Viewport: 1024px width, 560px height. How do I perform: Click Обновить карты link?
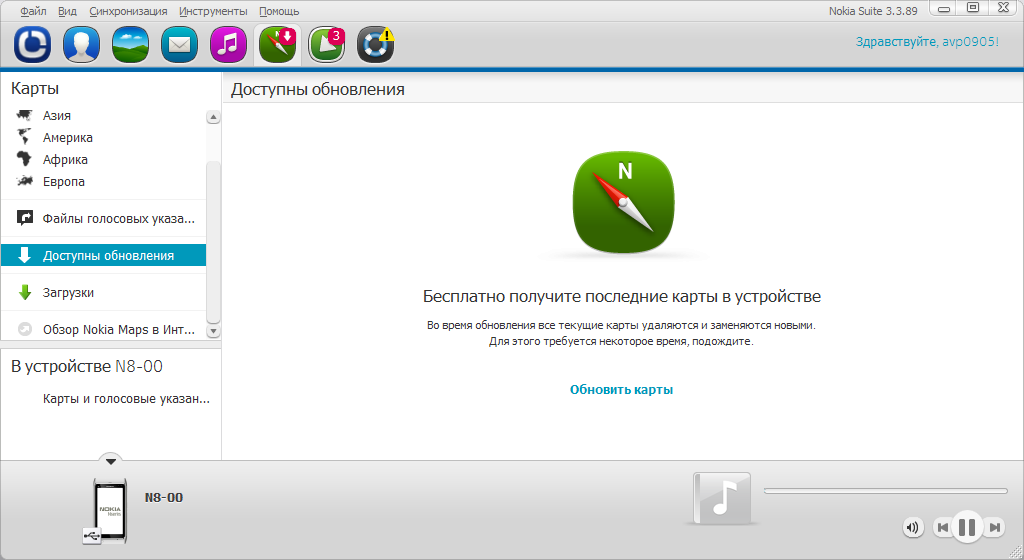pyautogui.click(x=621, y=390)
